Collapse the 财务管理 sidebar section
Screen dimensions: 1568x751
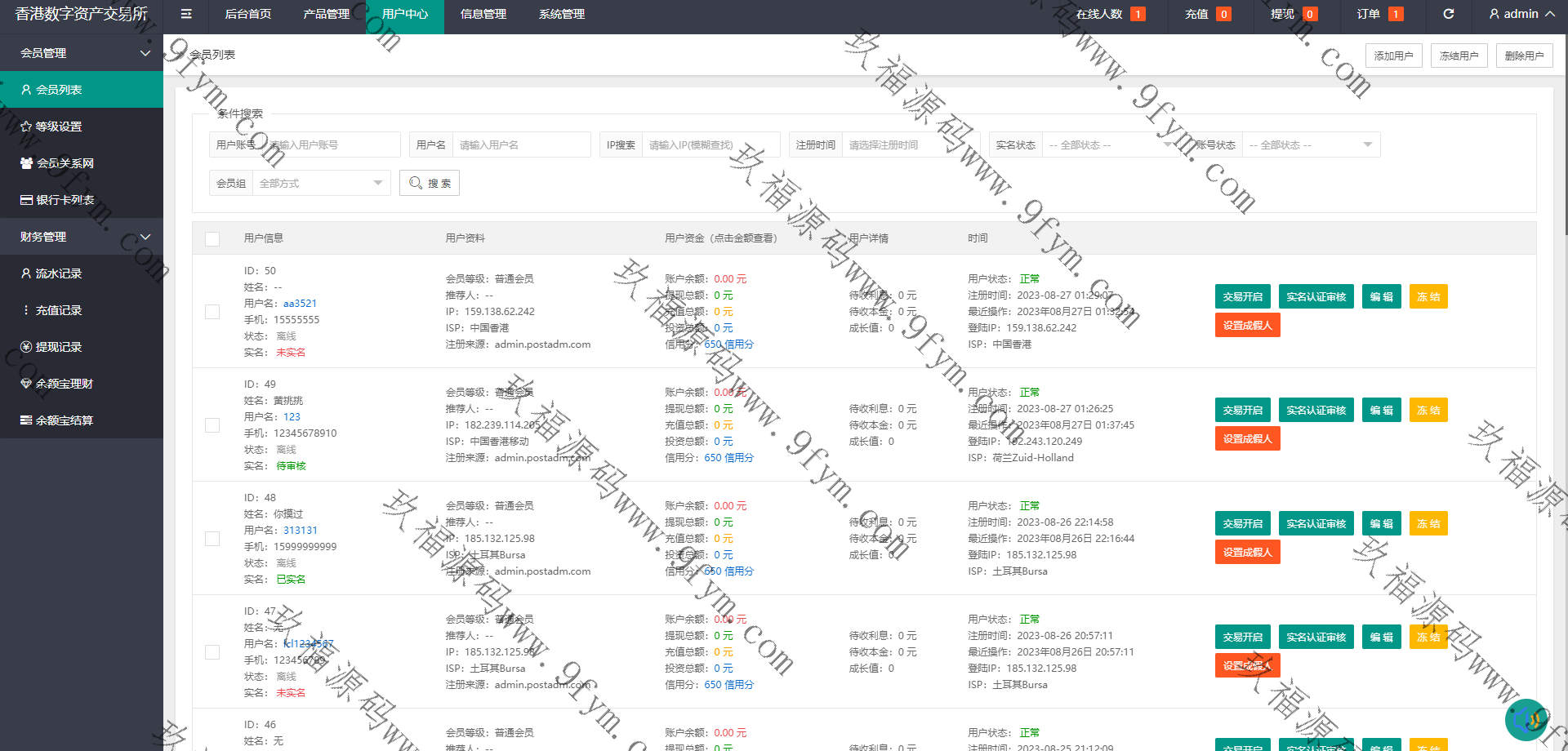82,237
